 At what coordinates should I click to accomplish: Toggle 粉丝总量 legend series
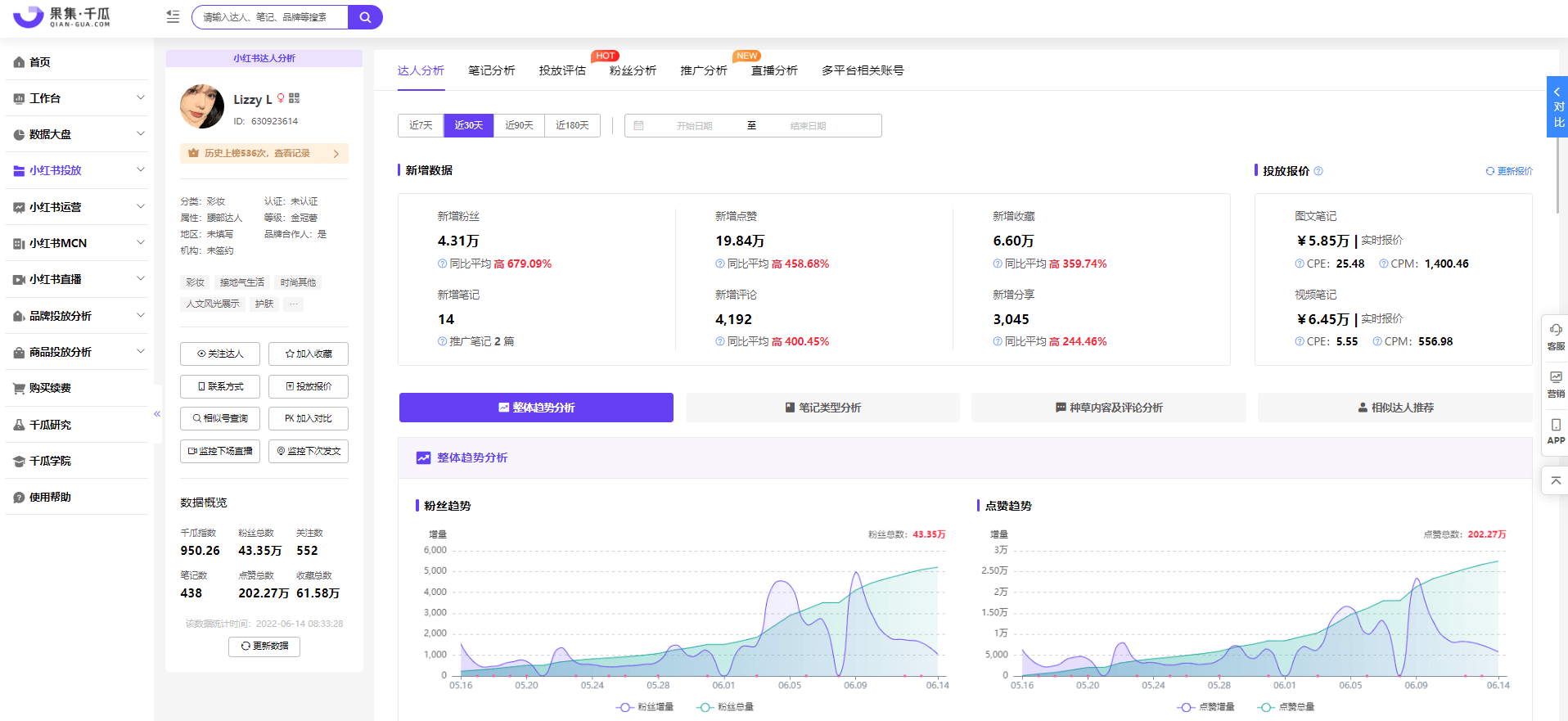tap(725, 707)
